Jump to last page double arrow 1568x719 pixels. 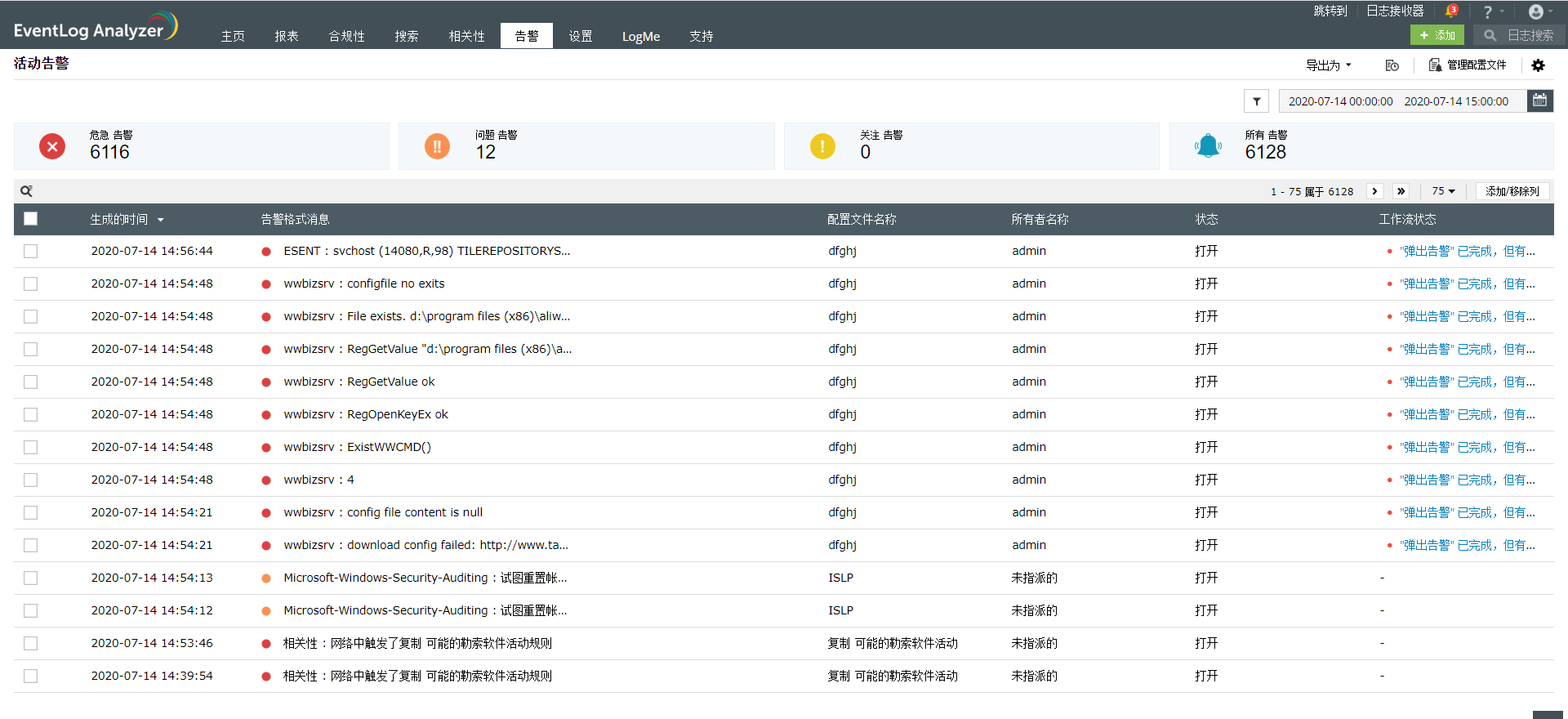1401,191
